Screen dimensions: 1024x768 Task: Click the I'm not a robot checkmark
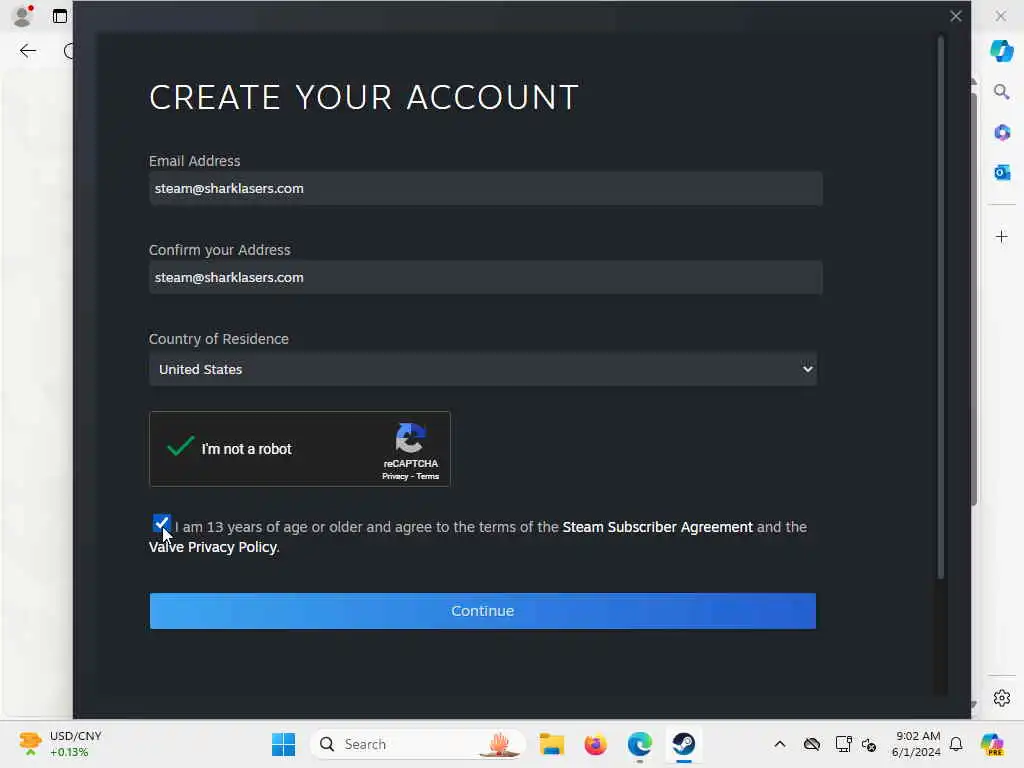[x=180, y=446]
